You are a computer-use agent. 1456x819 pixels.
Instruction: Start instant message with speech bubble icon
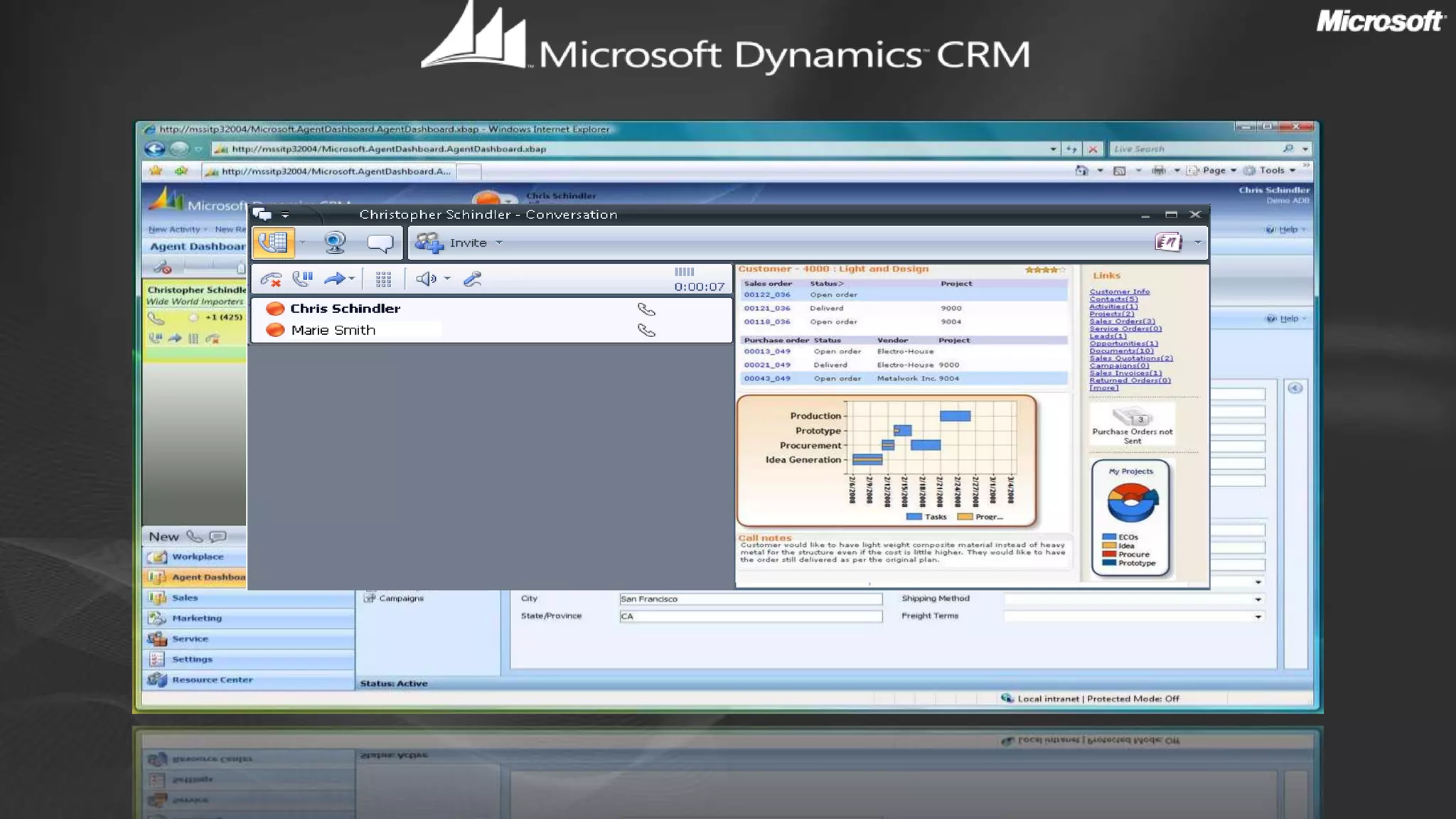(x=380, y=243)
